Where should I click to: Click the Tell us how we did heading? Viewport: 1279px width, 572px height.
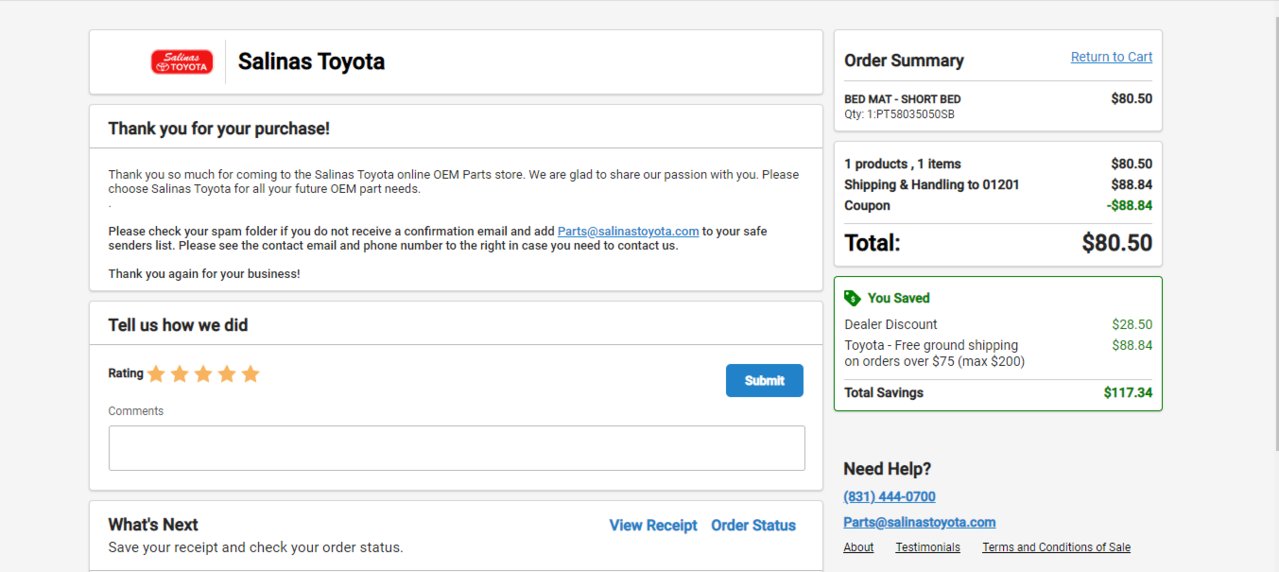point(178,325)
